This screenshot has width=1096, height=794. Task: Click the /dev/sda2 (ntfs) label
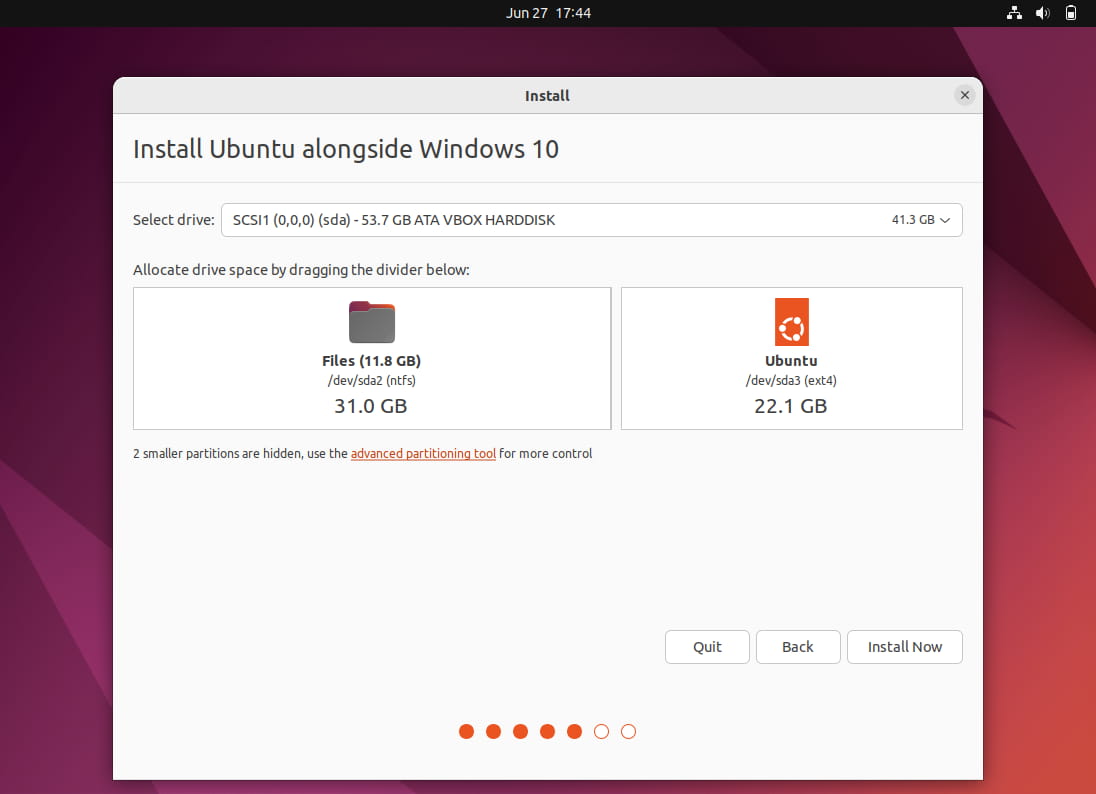(x=372, y=381)
